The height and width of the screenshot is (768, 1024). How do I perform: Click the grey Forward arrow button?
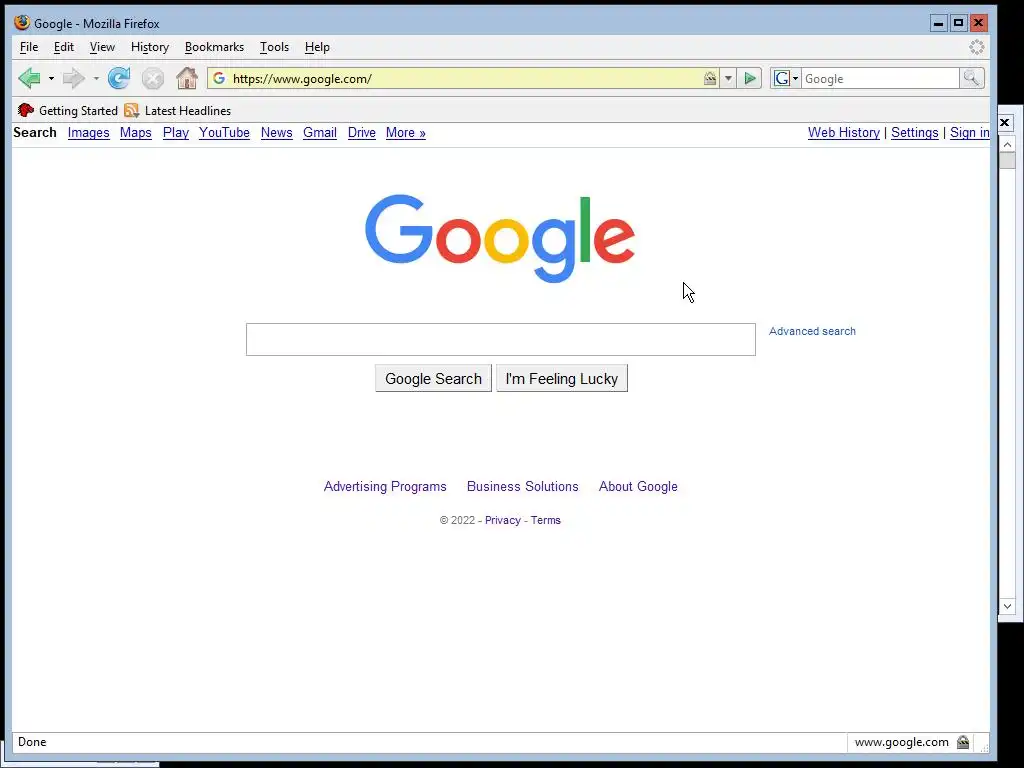74,78
